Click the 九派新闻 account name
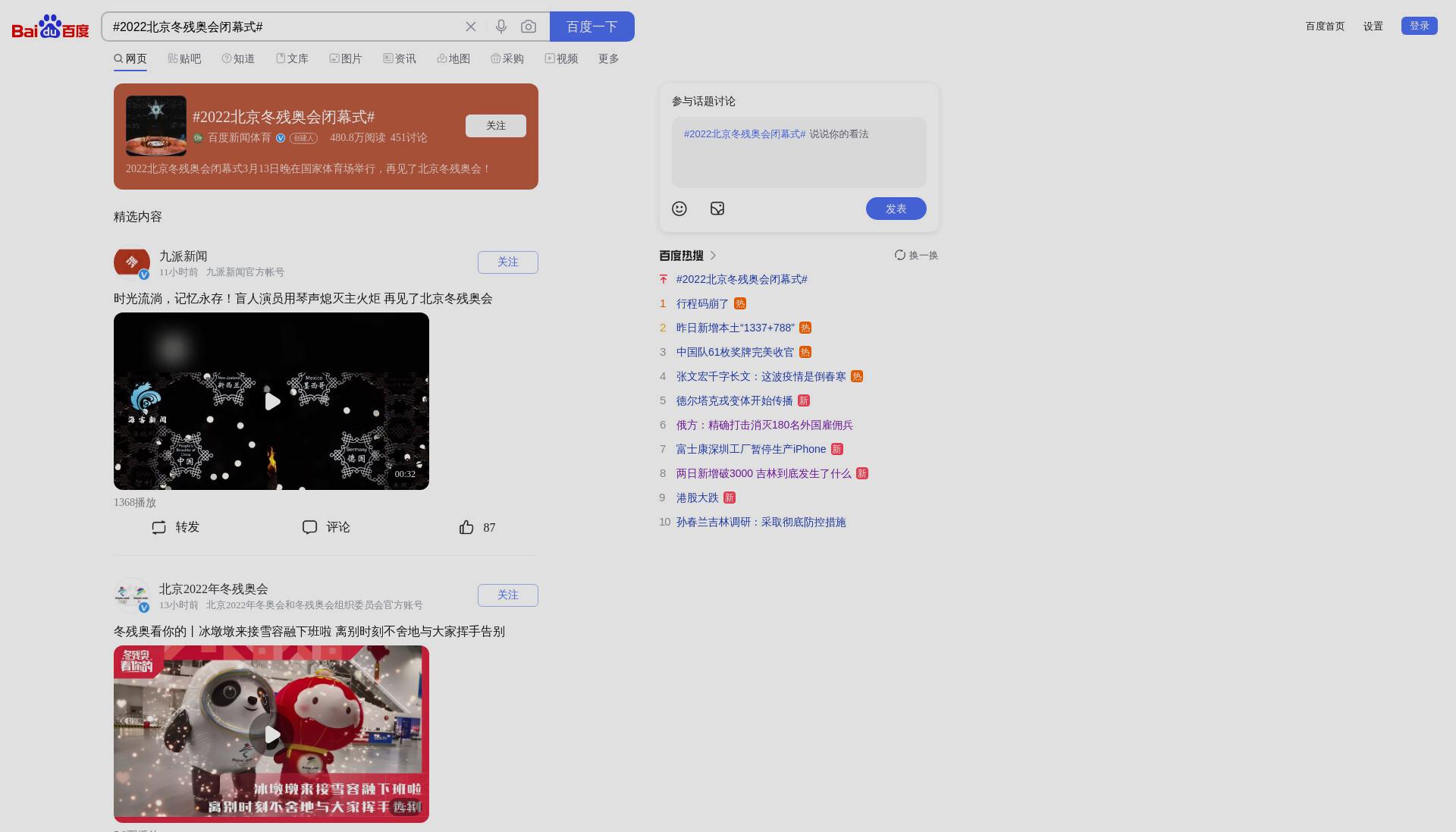1456x832 pixels. click(183, 256)
